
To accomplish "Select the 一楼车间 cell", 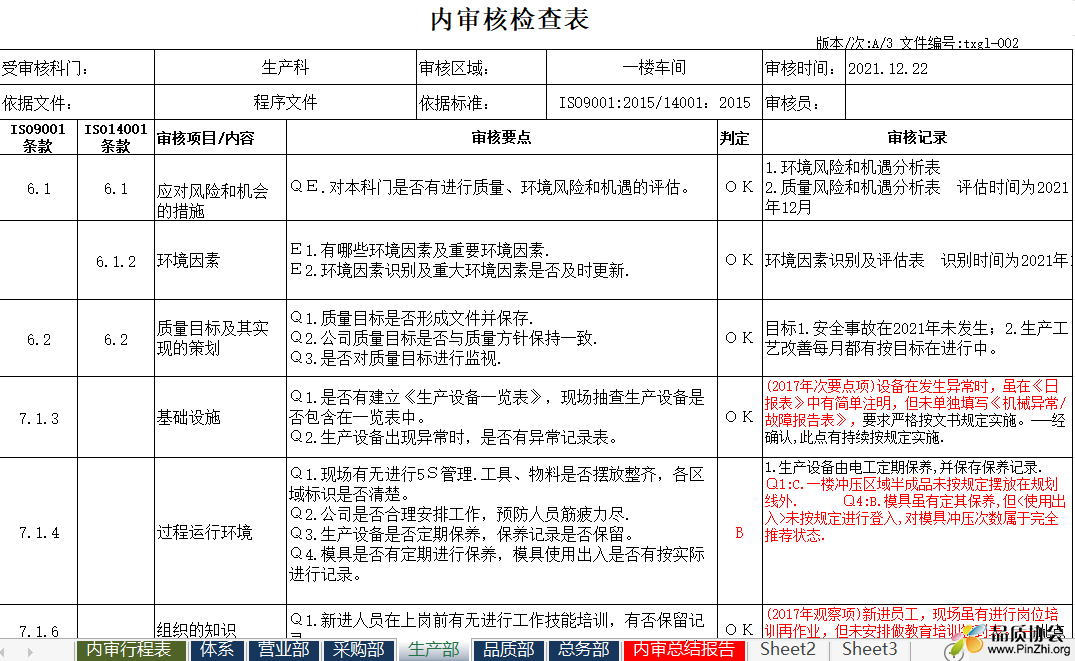I will point(654,68).
